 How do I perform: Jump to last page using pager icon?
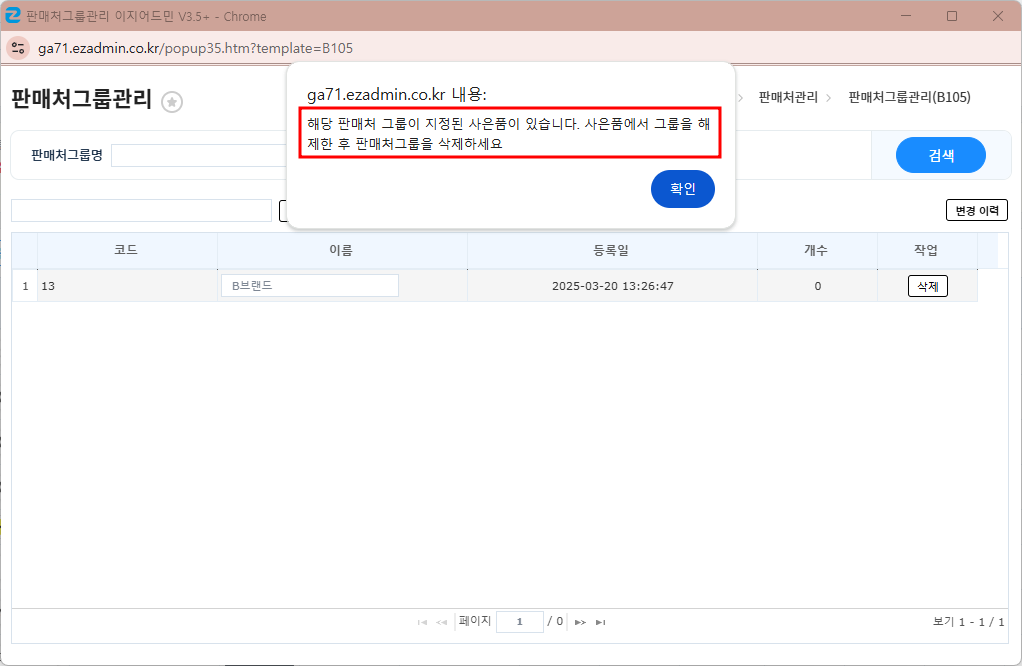point(600,622)
